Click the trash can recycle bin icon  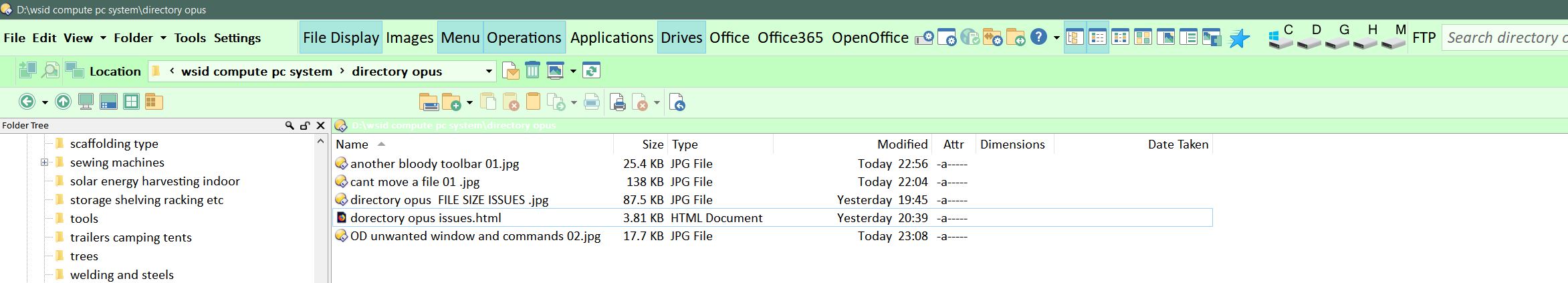[532, 70]
